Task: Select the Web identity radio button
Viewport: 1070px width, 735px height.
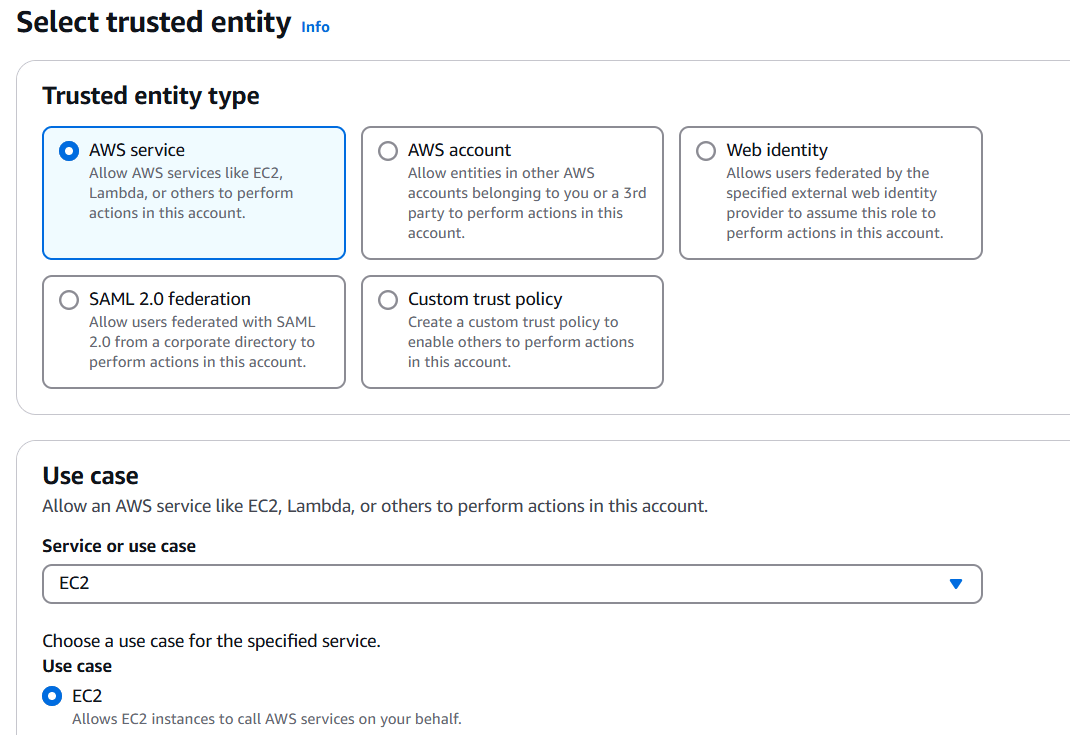Action: pyautogui.click(x=706, y=151)
